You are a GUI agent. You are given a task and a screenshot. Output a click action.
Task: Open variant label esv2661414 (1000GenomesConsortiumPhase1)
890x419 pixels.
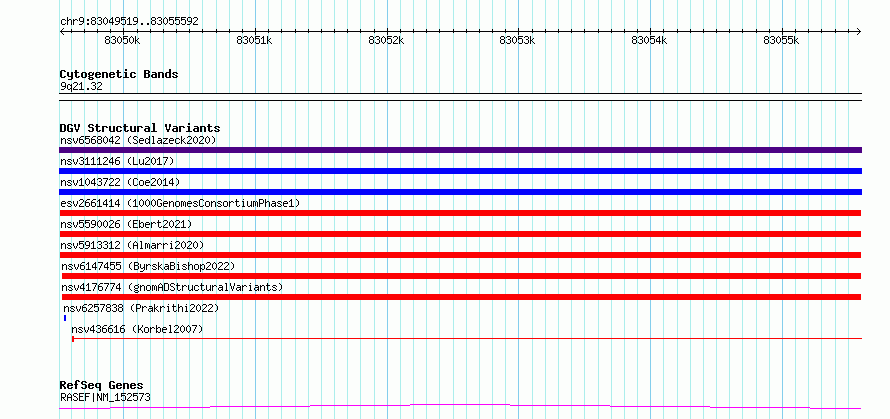coord(180,203)
